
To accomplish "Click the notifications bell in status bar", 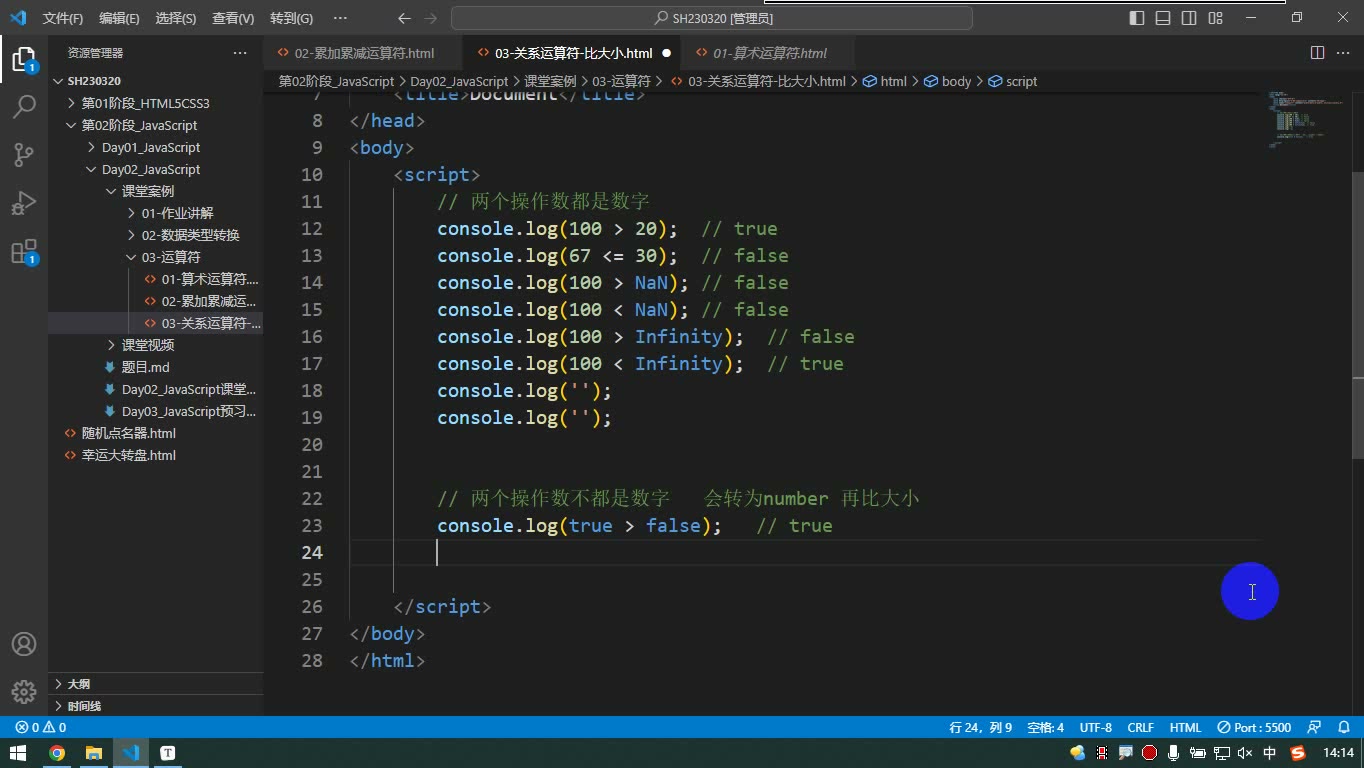I will (x=1342, y=727).
